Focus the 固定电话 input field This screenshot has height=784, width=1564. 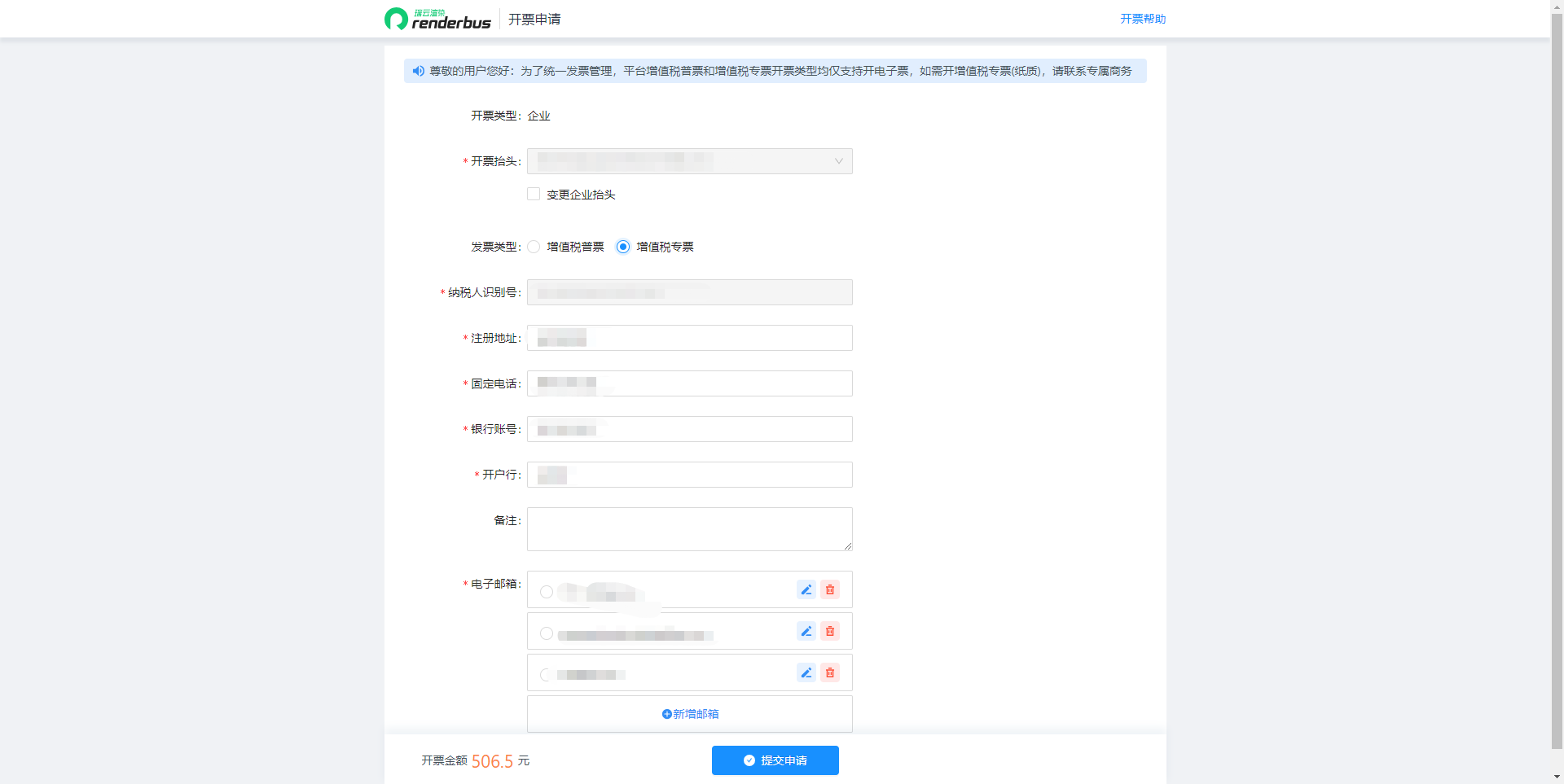point(690,383)
